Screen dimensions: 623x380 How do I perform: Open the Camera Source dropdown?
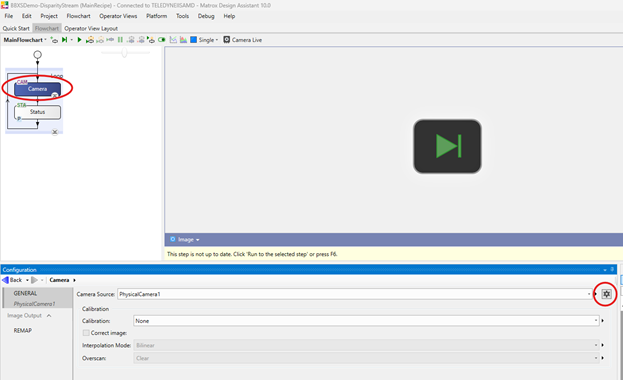click(589, 294)
